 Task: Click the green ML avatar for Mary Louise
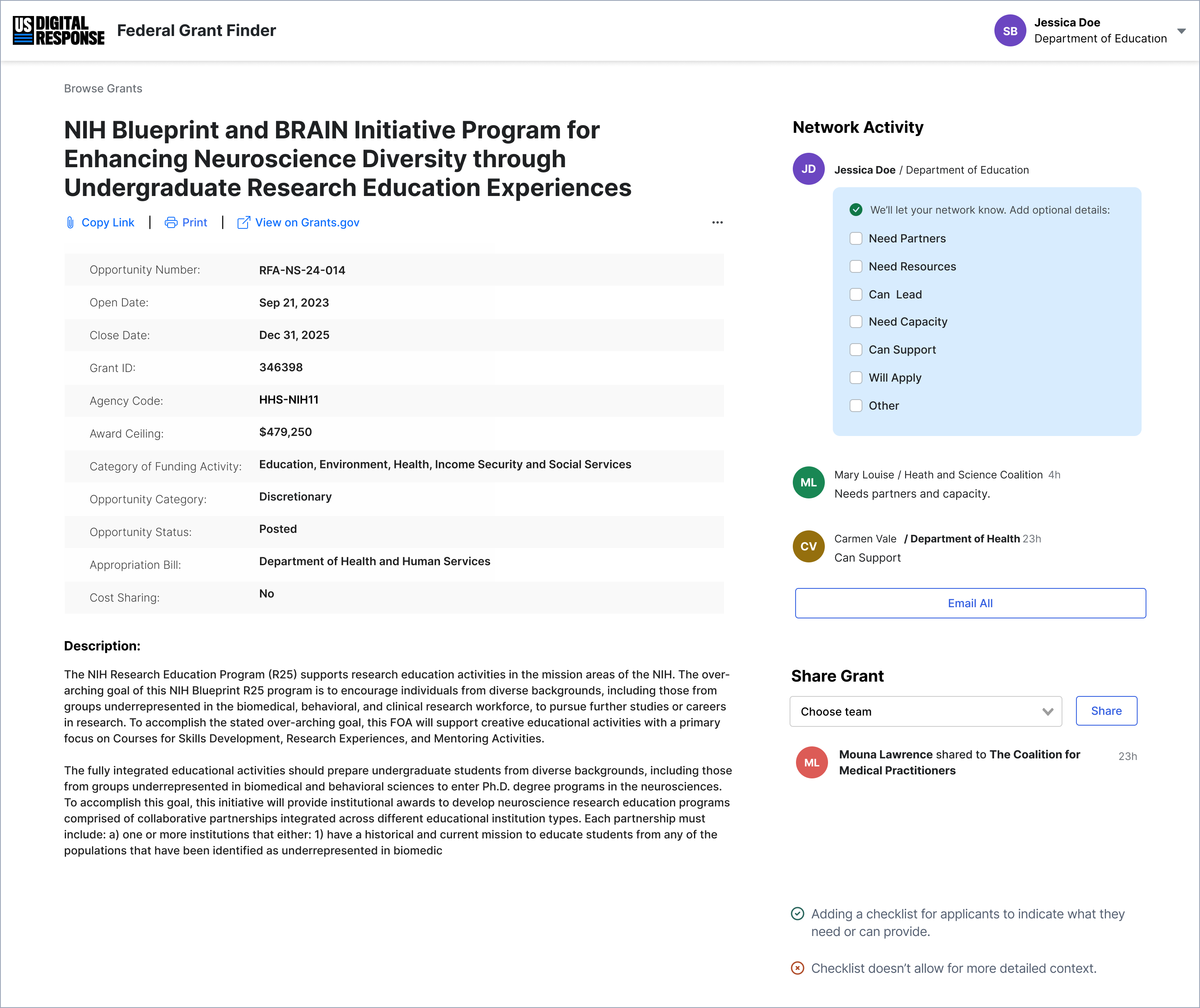pos(808,482)
